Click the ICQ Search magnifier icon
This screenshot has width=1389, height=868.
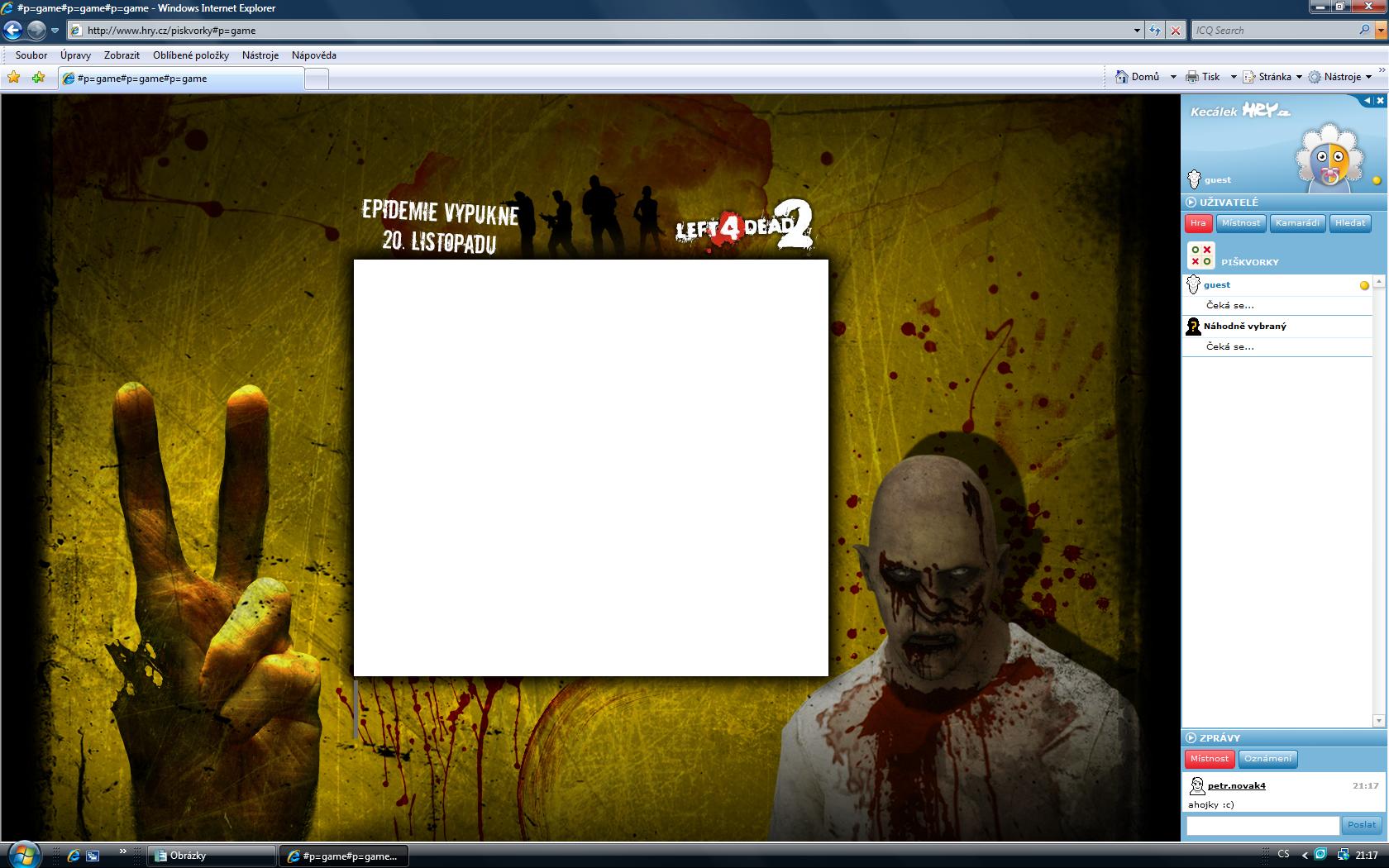point(1364,30)
